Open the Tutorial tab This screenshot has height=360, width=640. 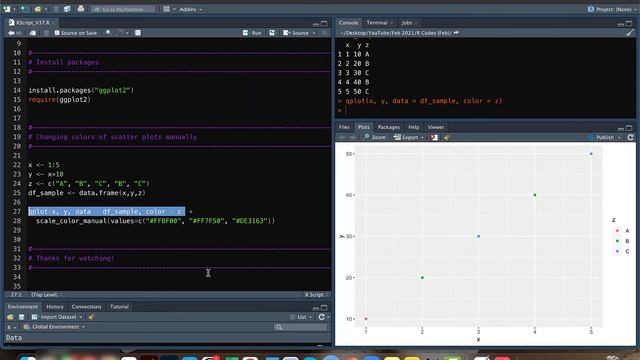[119, 307]
